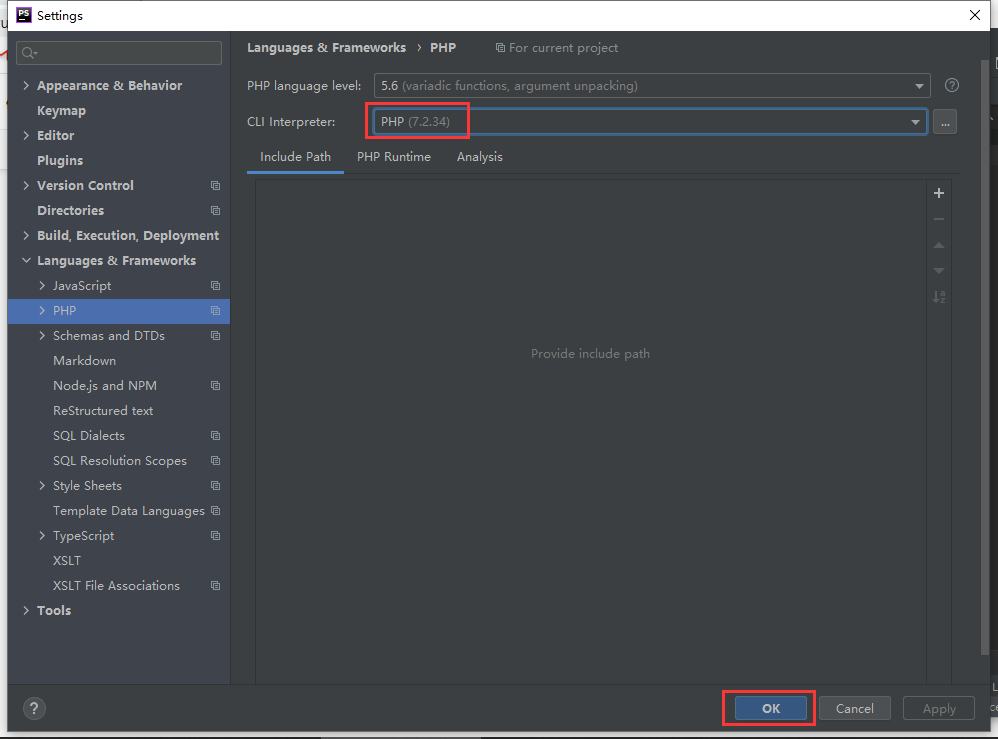Switch to the Analysis tab
Screen dimensions: 998x739
(480, 157)
